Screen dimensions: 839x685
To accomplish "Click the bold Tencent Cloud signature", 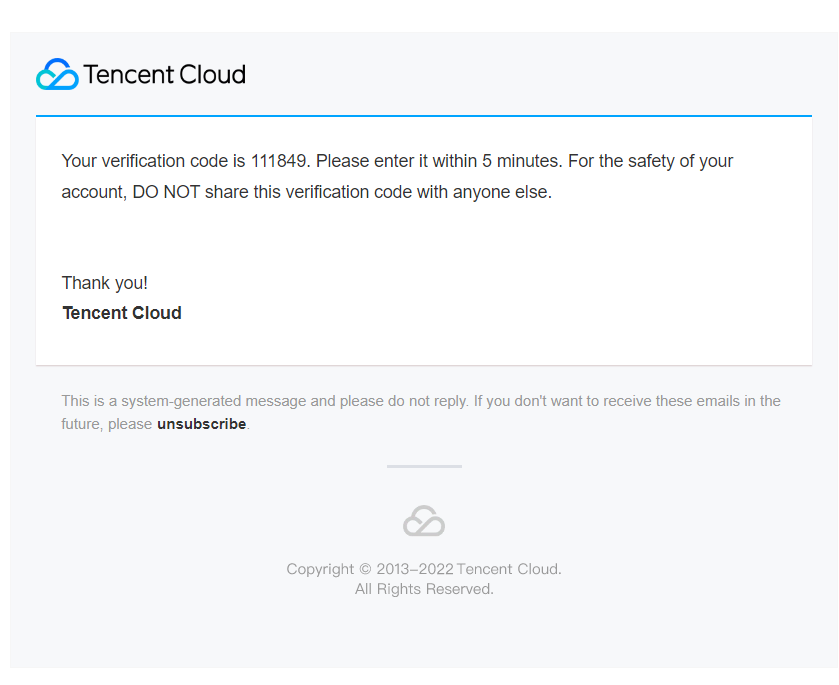I will click(122, 313).
